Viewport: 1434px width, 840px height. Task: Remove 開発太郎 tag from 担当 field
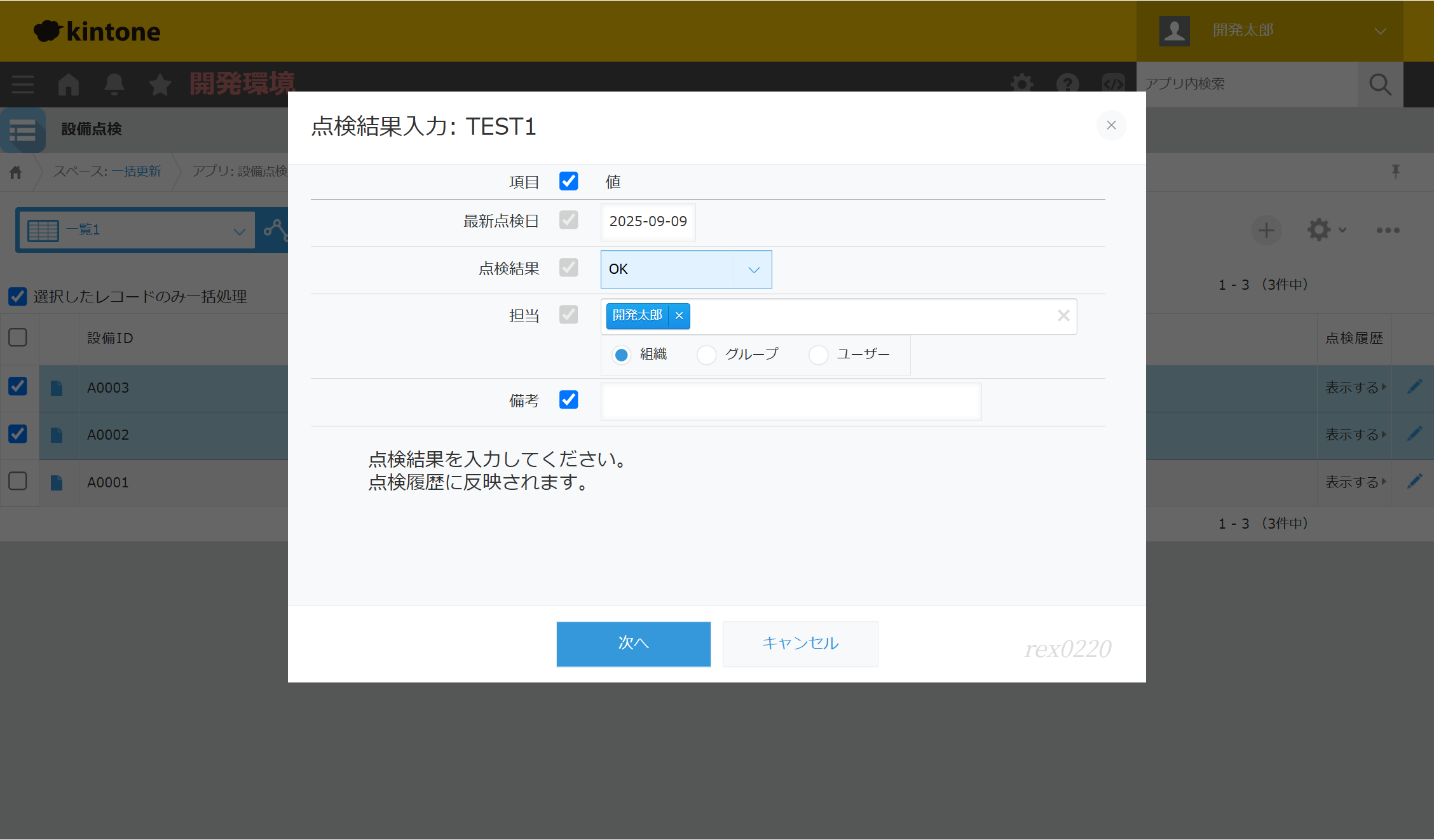coord(679,316)
